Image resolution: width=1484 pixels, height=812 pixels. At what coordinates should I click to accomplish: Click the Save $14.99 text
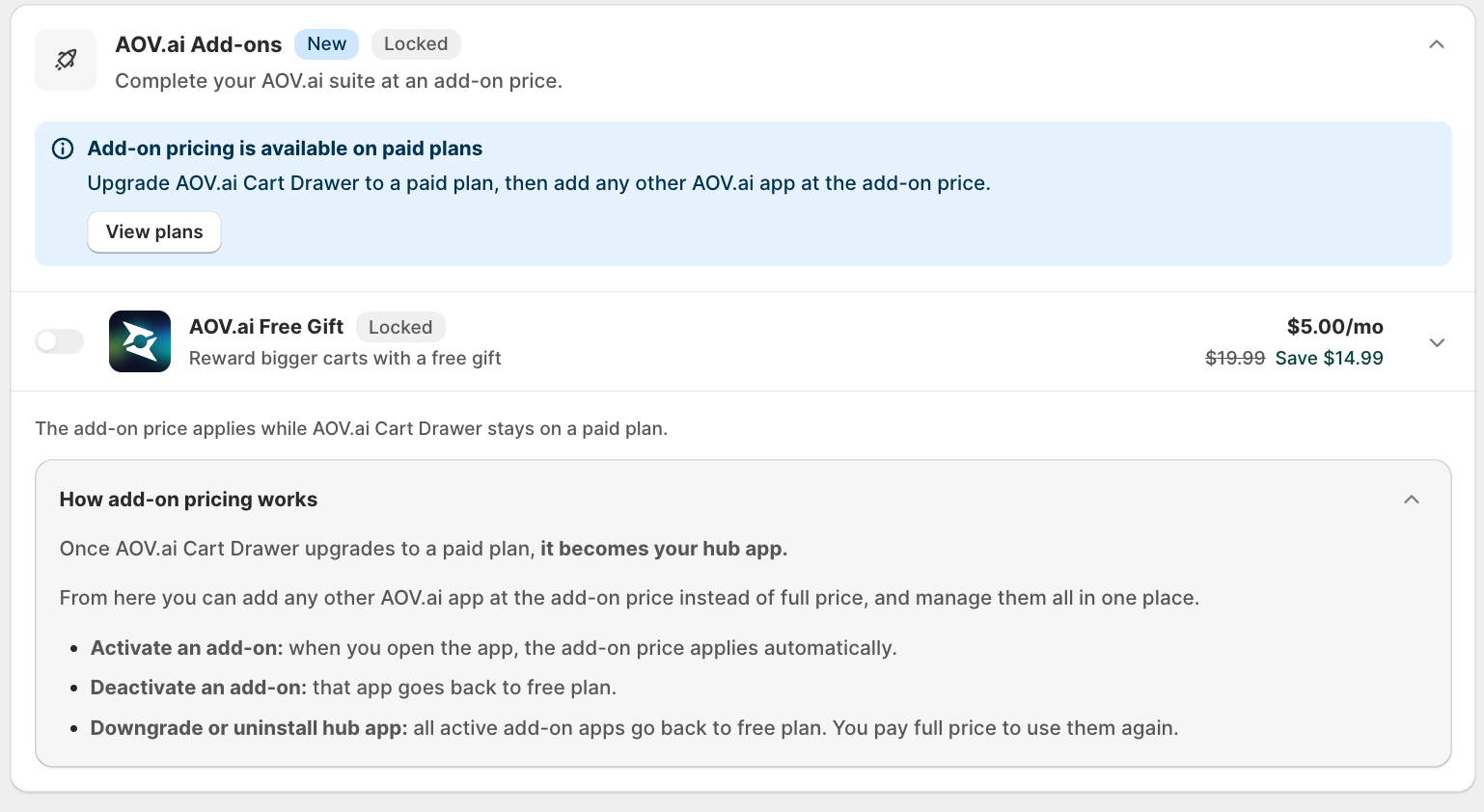click(x=1330, y=358)
